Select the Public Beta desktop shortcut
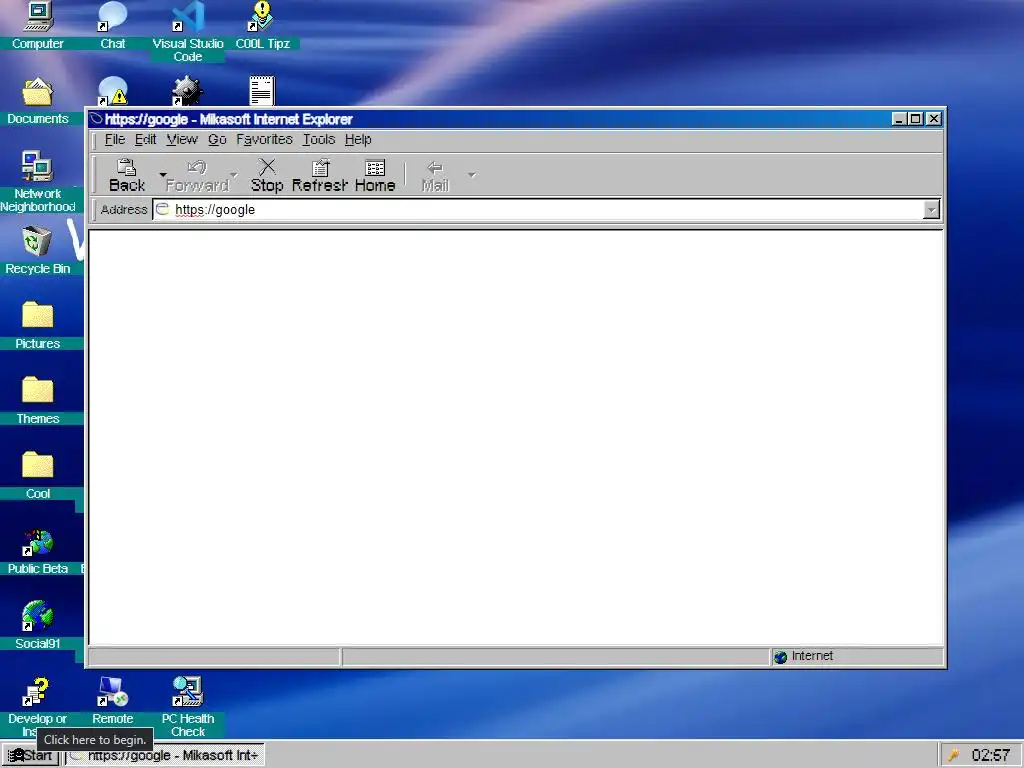This screenshot has width=1024, height=768. [x=37, y=551]
